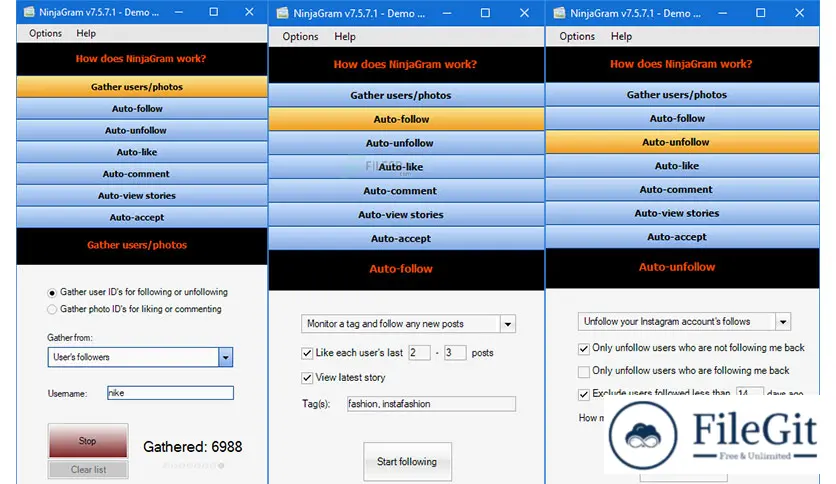
Task: Maximize the right NinjaGram window
Action: 760,13
